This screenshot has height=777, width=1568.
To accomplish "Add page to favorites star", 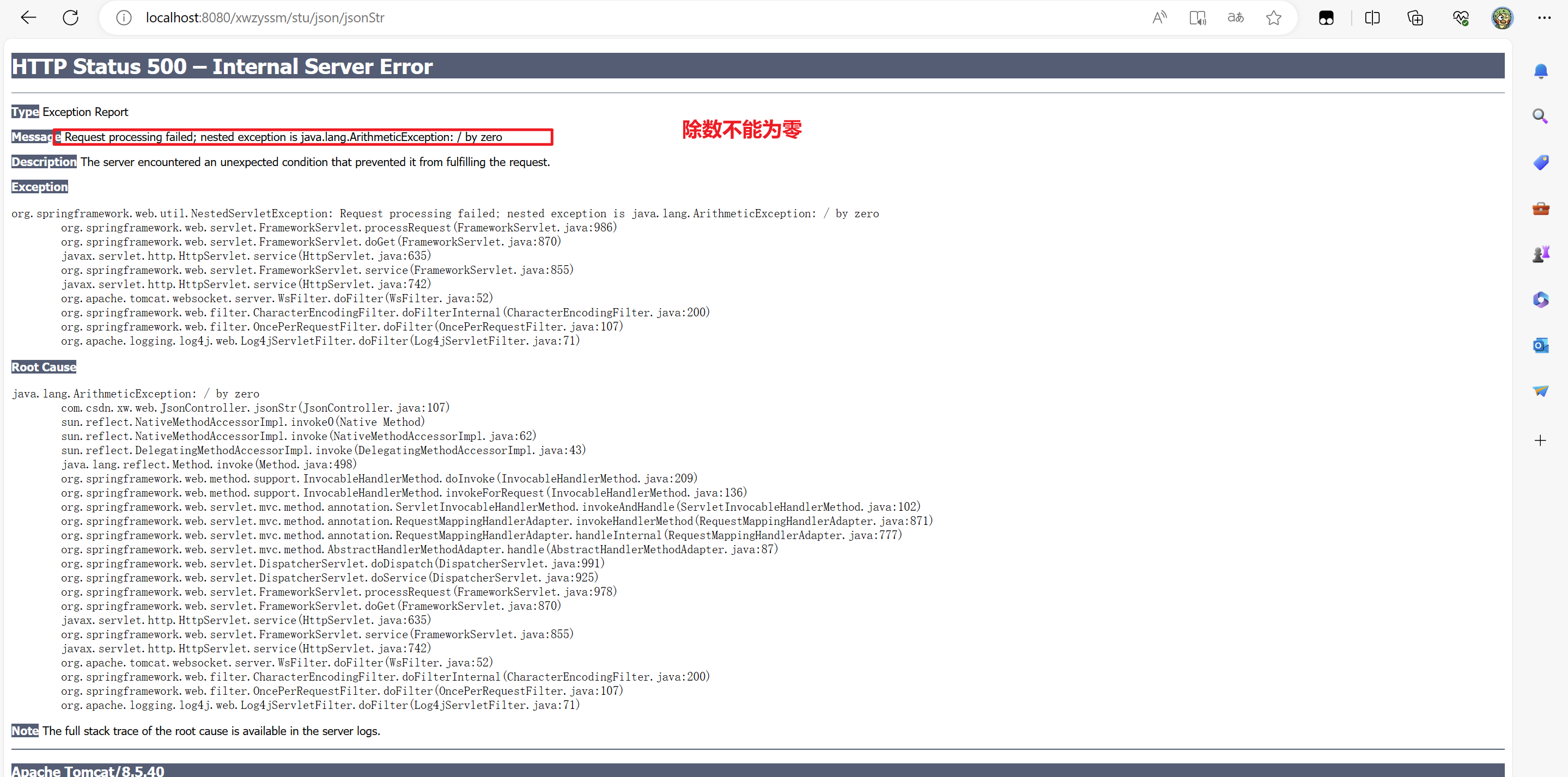I will tap(1273, 17).
